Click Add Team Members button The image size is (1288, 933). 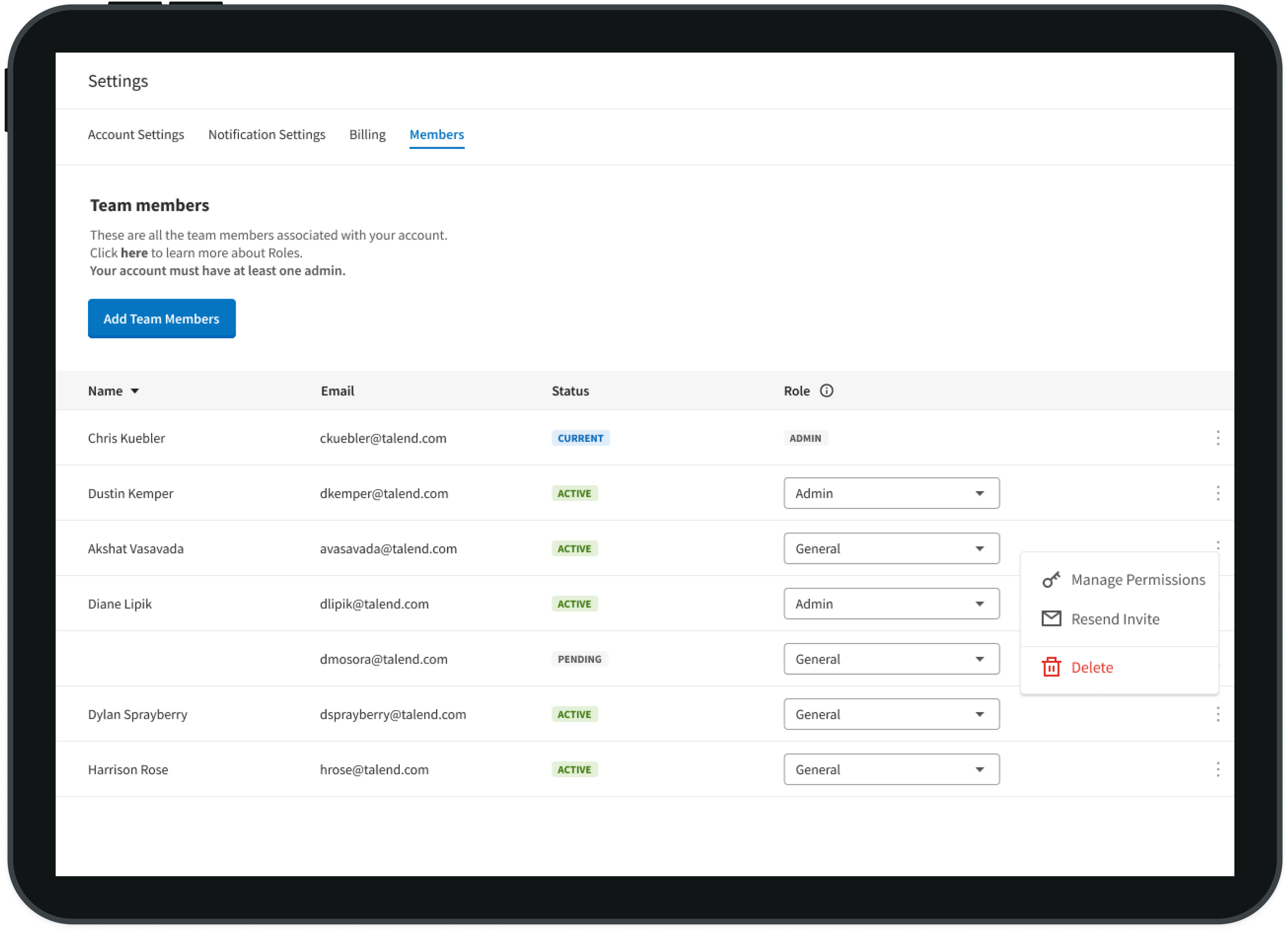coord(161,319)
